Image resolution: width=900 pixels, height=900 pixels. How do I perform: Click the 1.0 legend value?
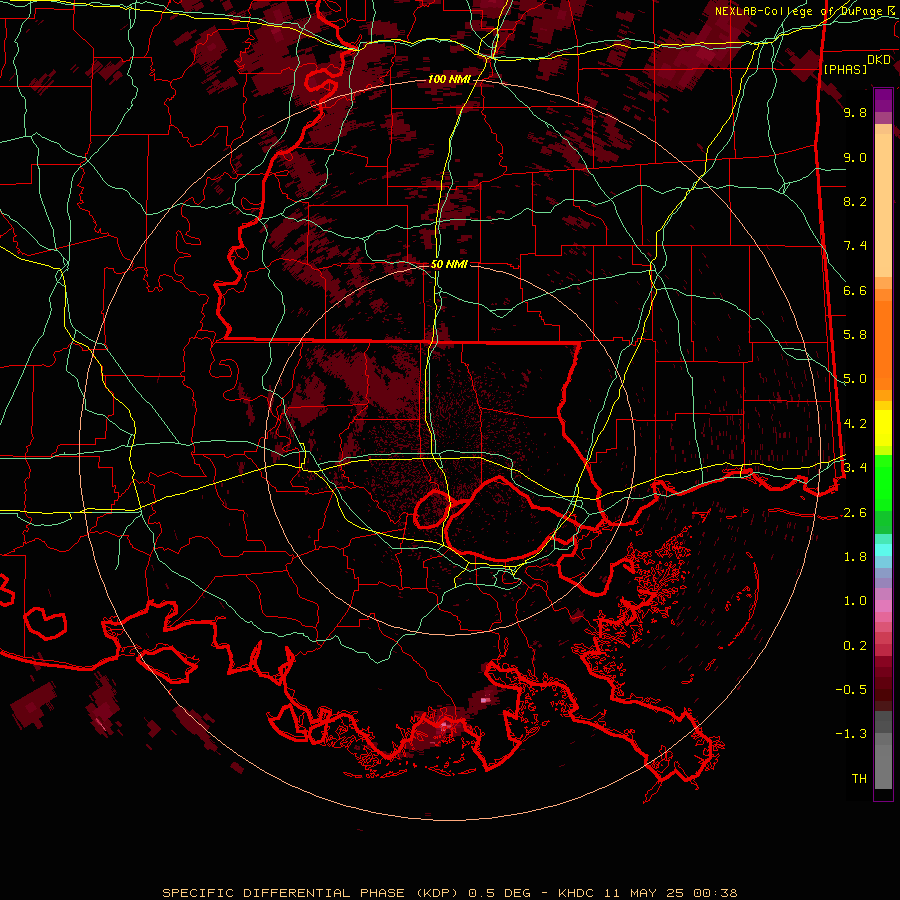click(x=855, y=601)
